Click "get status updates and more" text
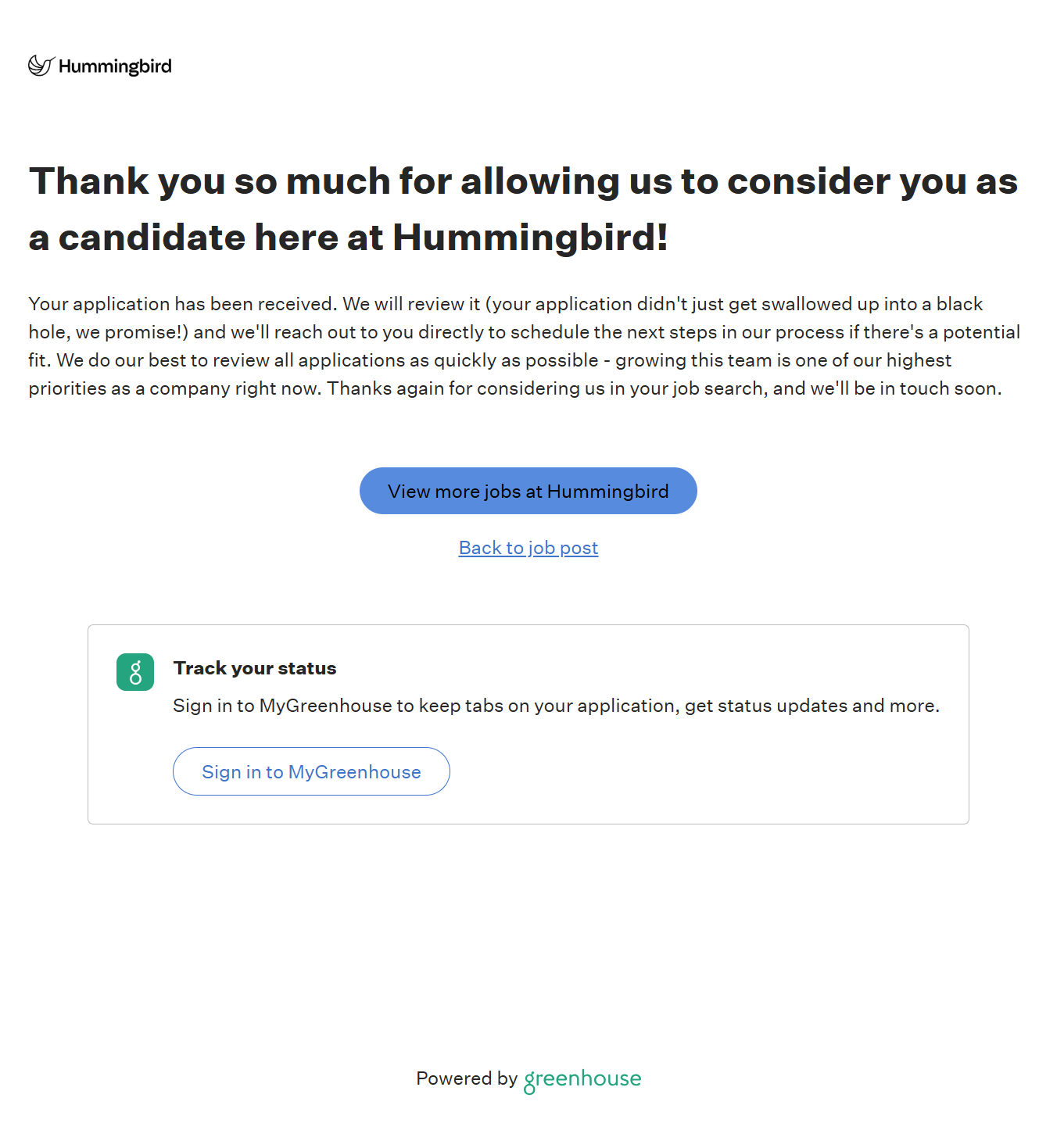The width and height of the screenshot is (1039, 1148). (x=811, y=706)
